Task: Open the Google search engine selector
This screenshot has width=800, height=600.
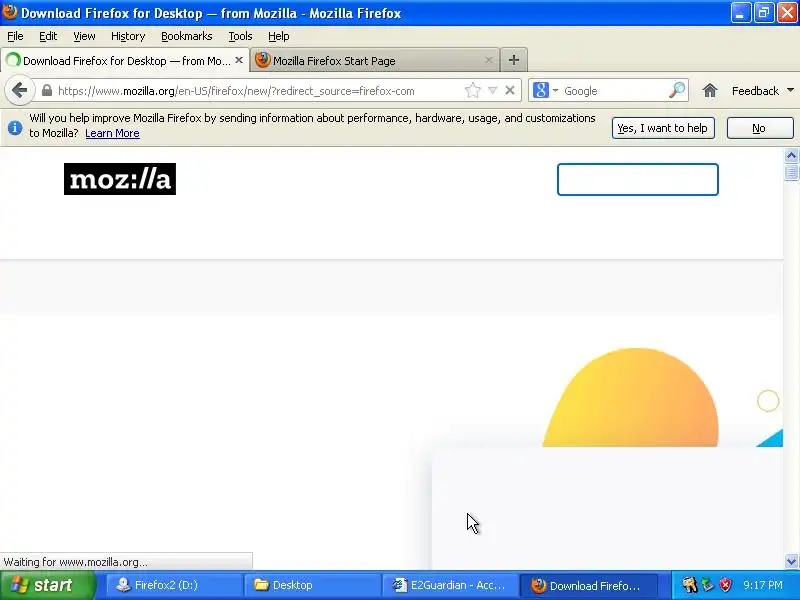Action: (545, 91)
